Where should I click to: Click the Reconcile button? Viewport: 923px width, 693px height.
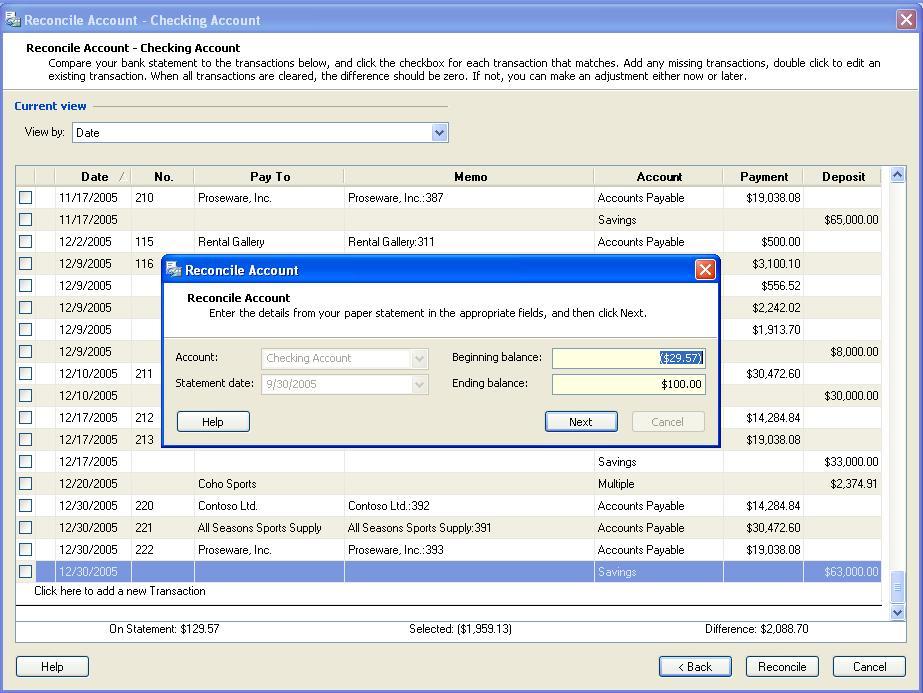pyautogui.click(x=781, y=667)
